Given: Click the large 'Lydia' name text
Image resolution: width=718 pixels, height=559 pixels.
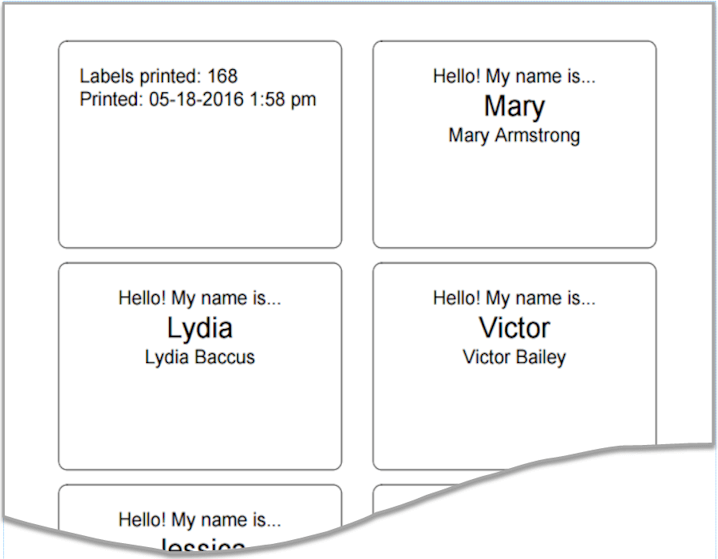Looking at the screenshot, I should coord(199,328).
